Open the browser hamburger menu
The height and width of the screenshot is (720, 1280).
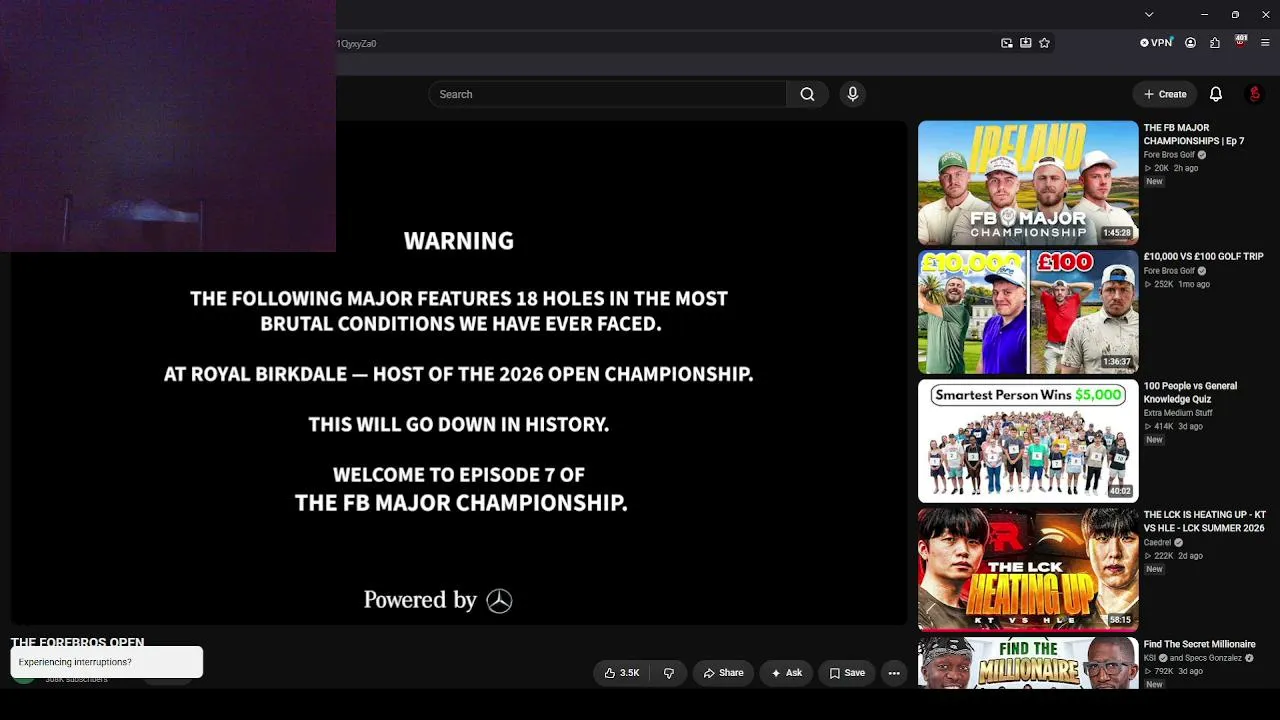pos(1265,43)
